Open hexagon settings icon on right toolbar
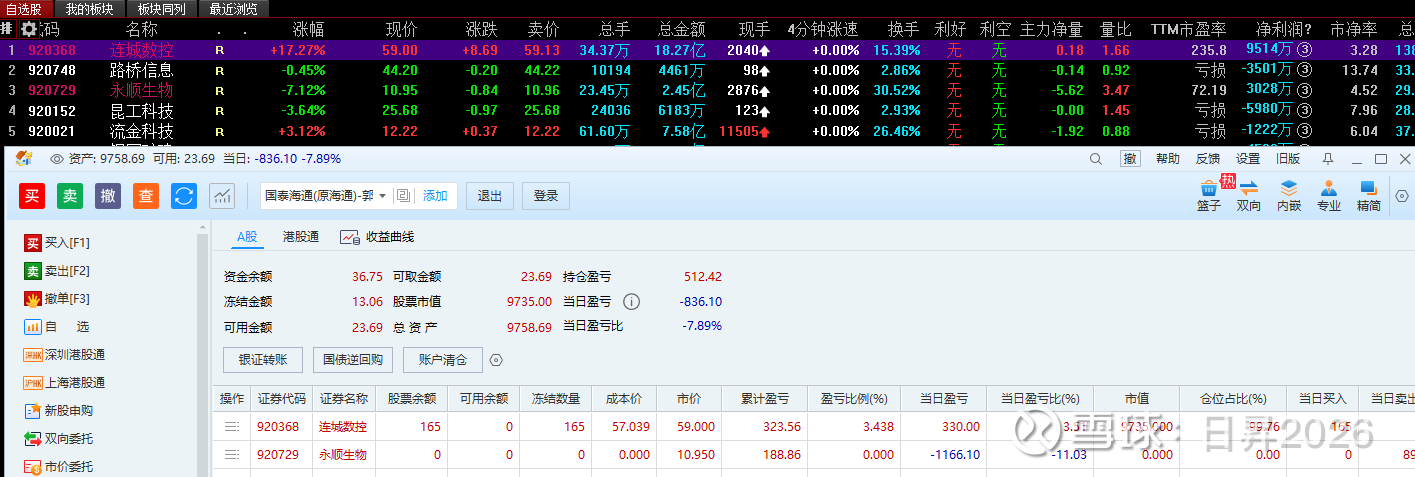The width and height of the screenshot is (1415, 477). pyautogui.click(x=1402, y=196)
